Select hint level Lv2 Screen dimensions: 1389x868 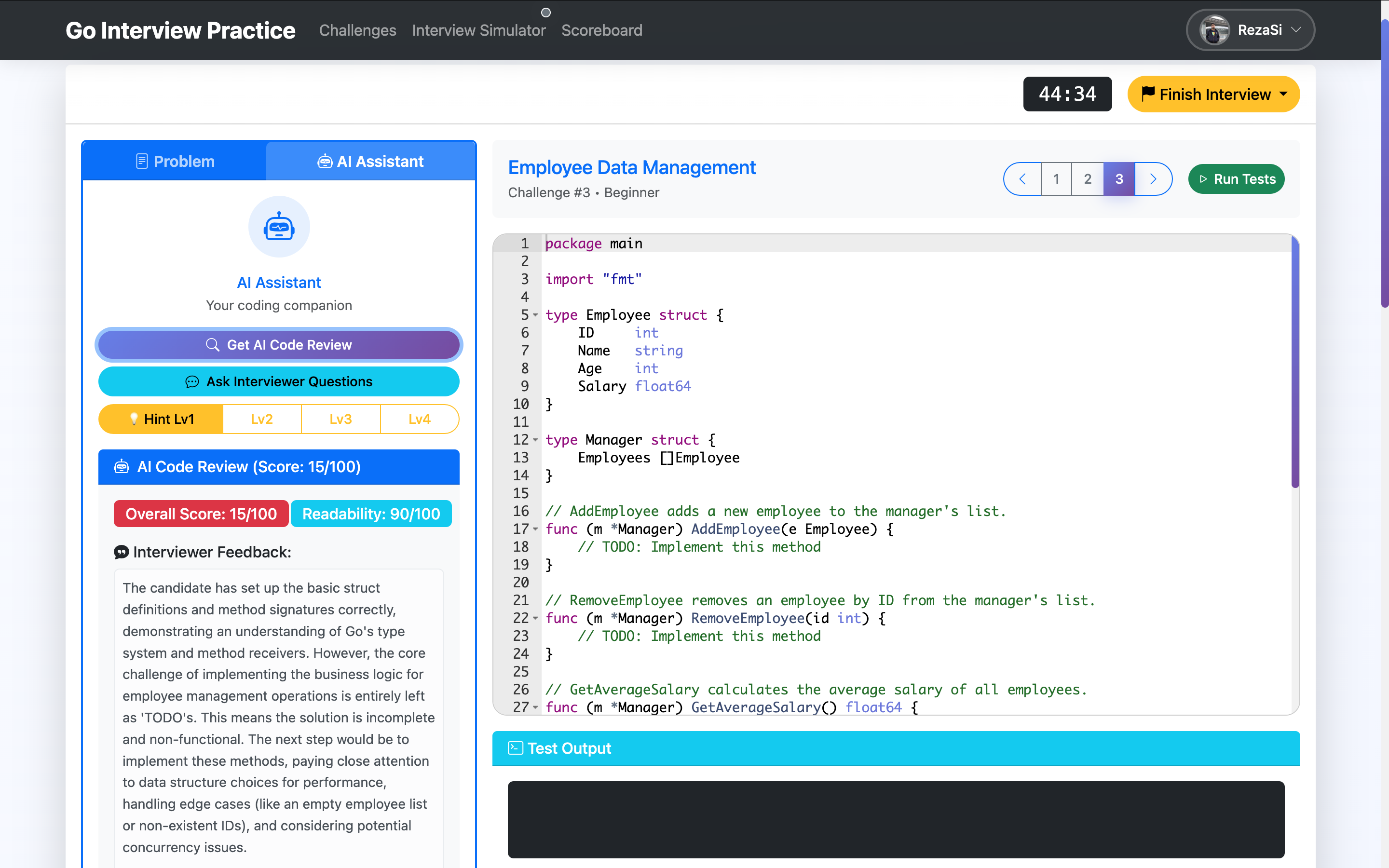pos(262,419)
